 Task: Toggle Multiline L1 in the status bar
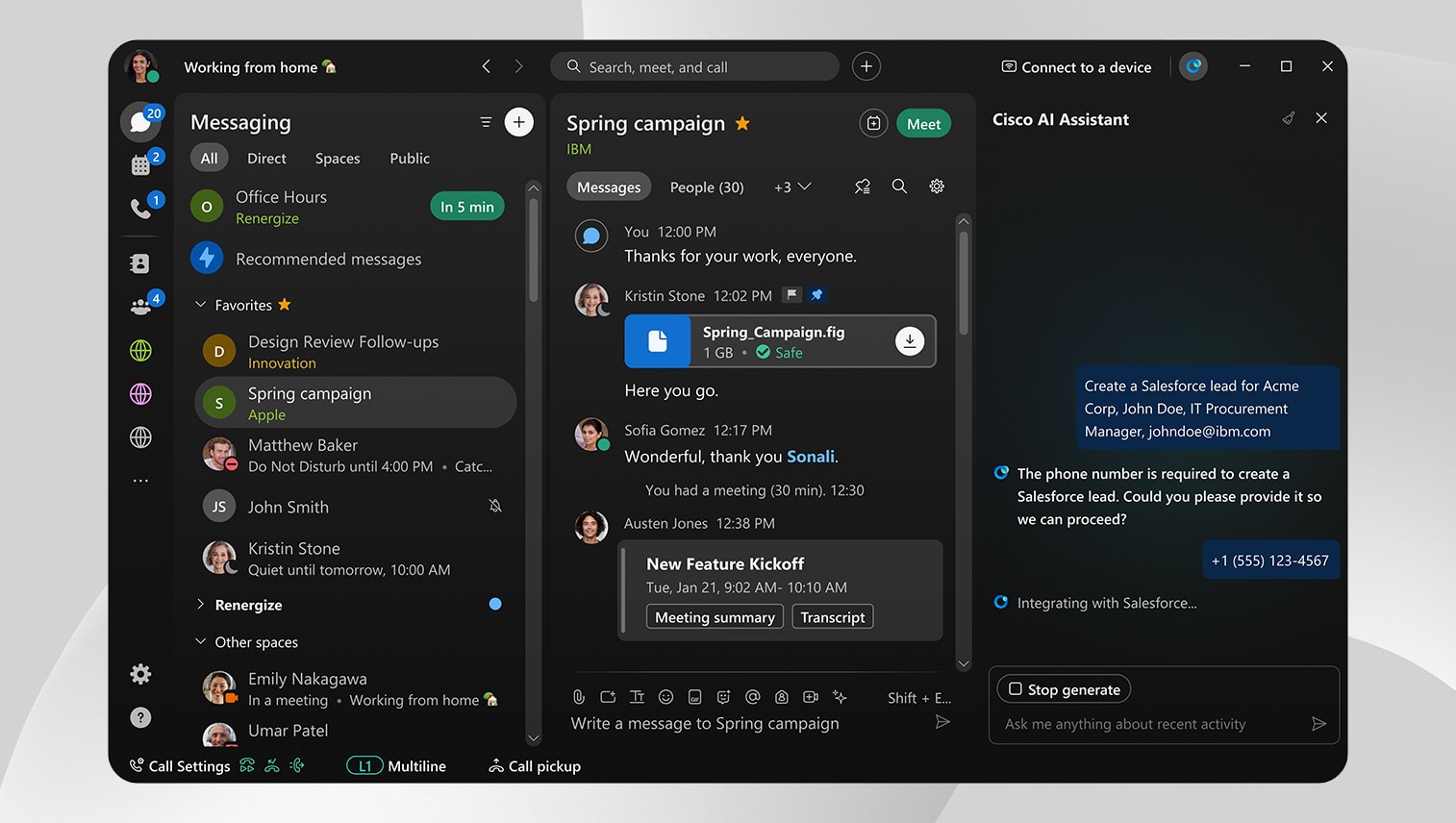click(396, 766)
